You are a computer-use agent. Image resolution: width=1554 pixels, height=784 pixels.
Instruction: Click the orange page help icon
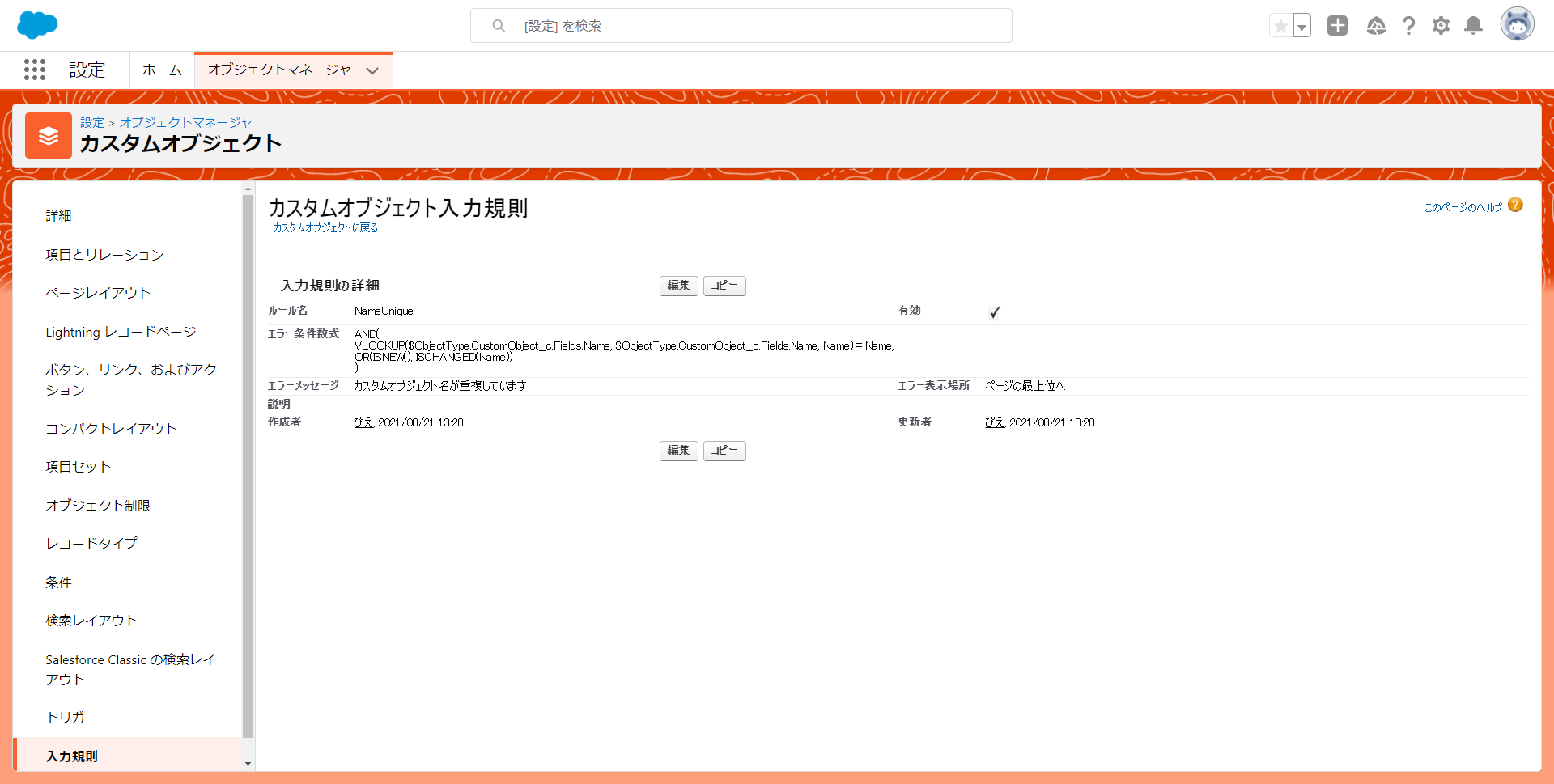1515,206
